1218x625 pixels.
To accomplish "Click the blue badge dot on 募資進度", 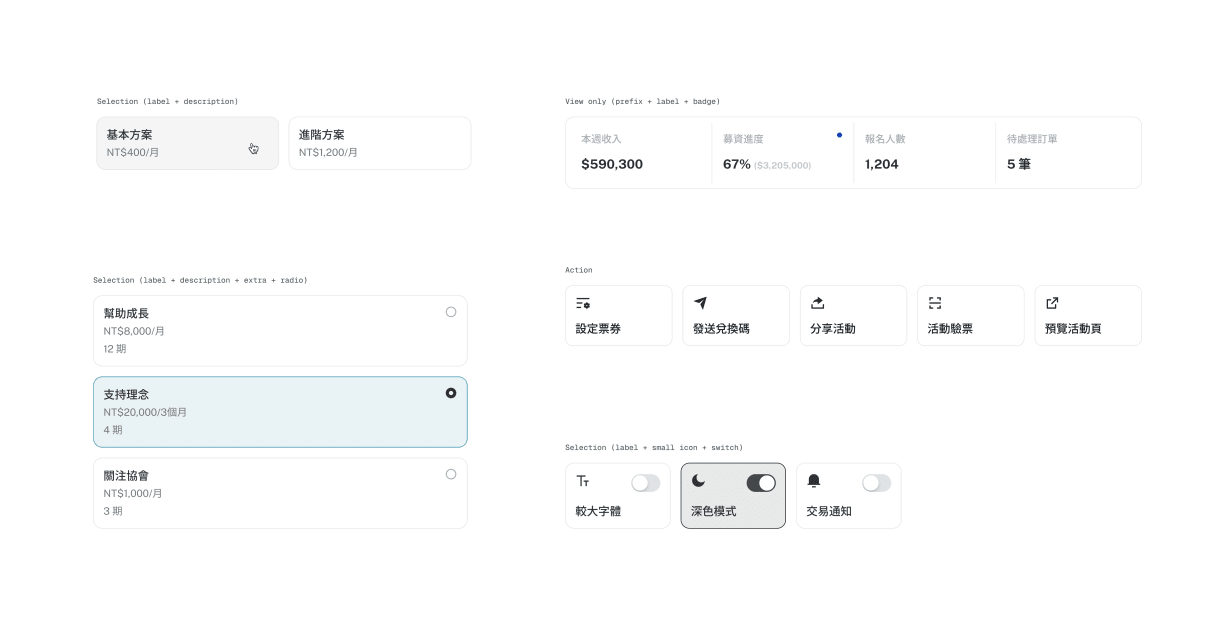I will tap(839, 135).
